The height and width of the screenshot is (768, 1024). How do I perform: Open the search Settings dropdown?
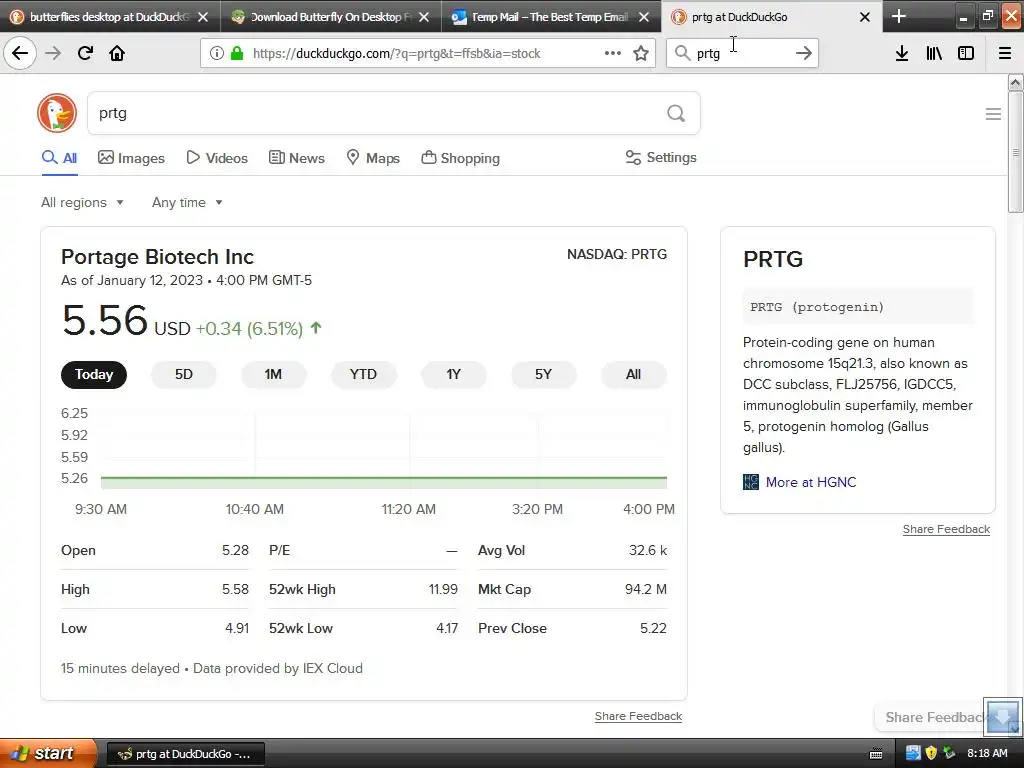661,157
